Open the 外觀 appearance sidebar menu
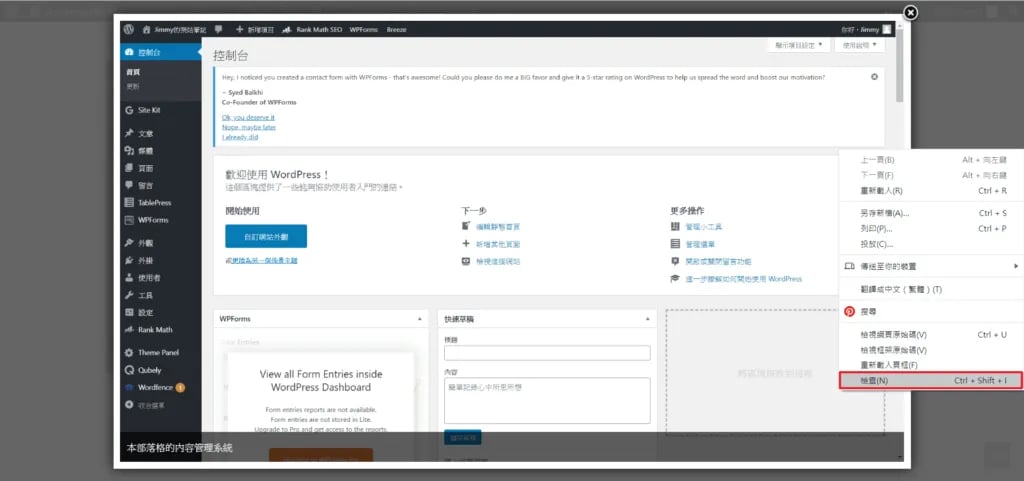The height and width of the screenshot is (481, 1024). pos(161,243)
